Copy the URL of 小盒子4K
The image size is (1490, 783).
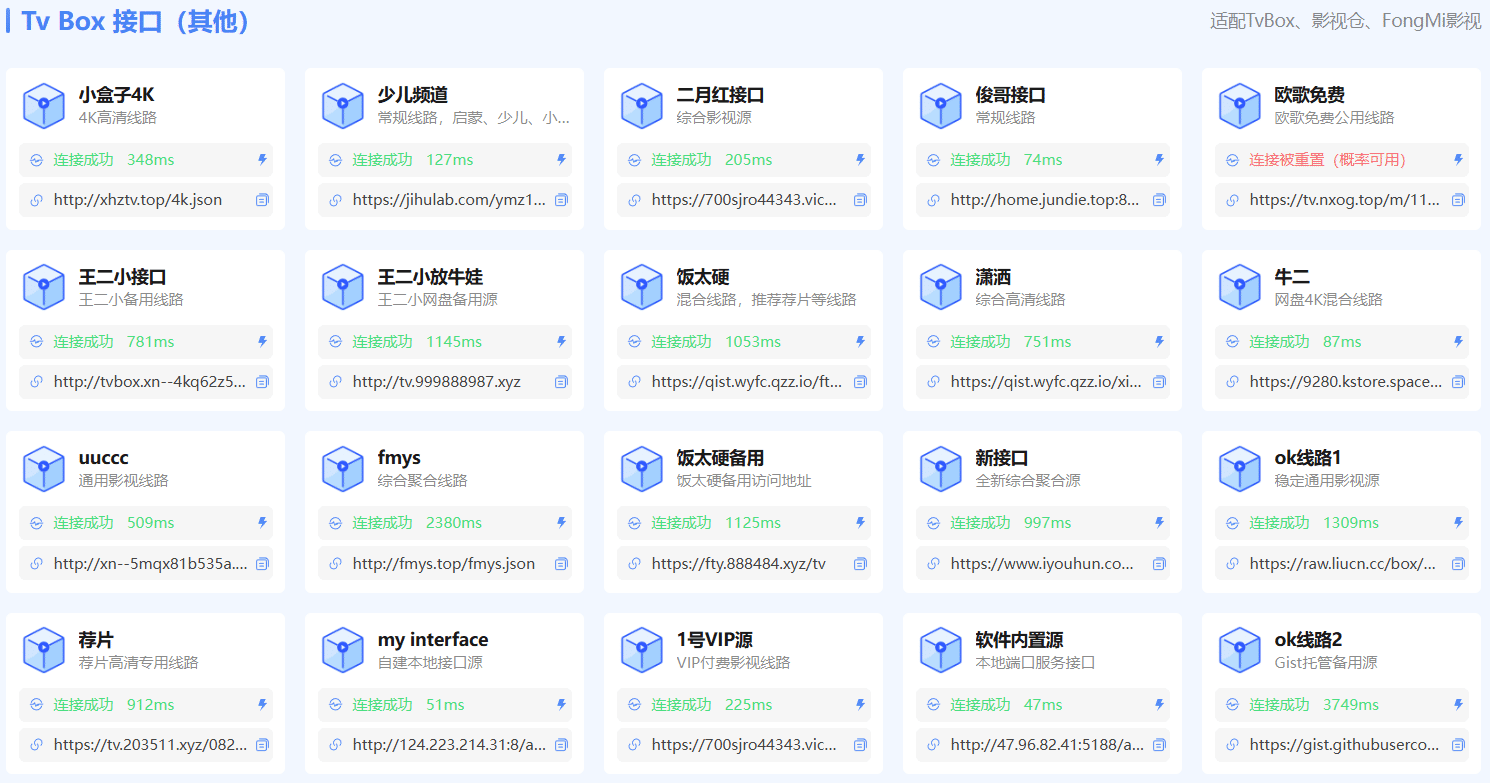262,200
